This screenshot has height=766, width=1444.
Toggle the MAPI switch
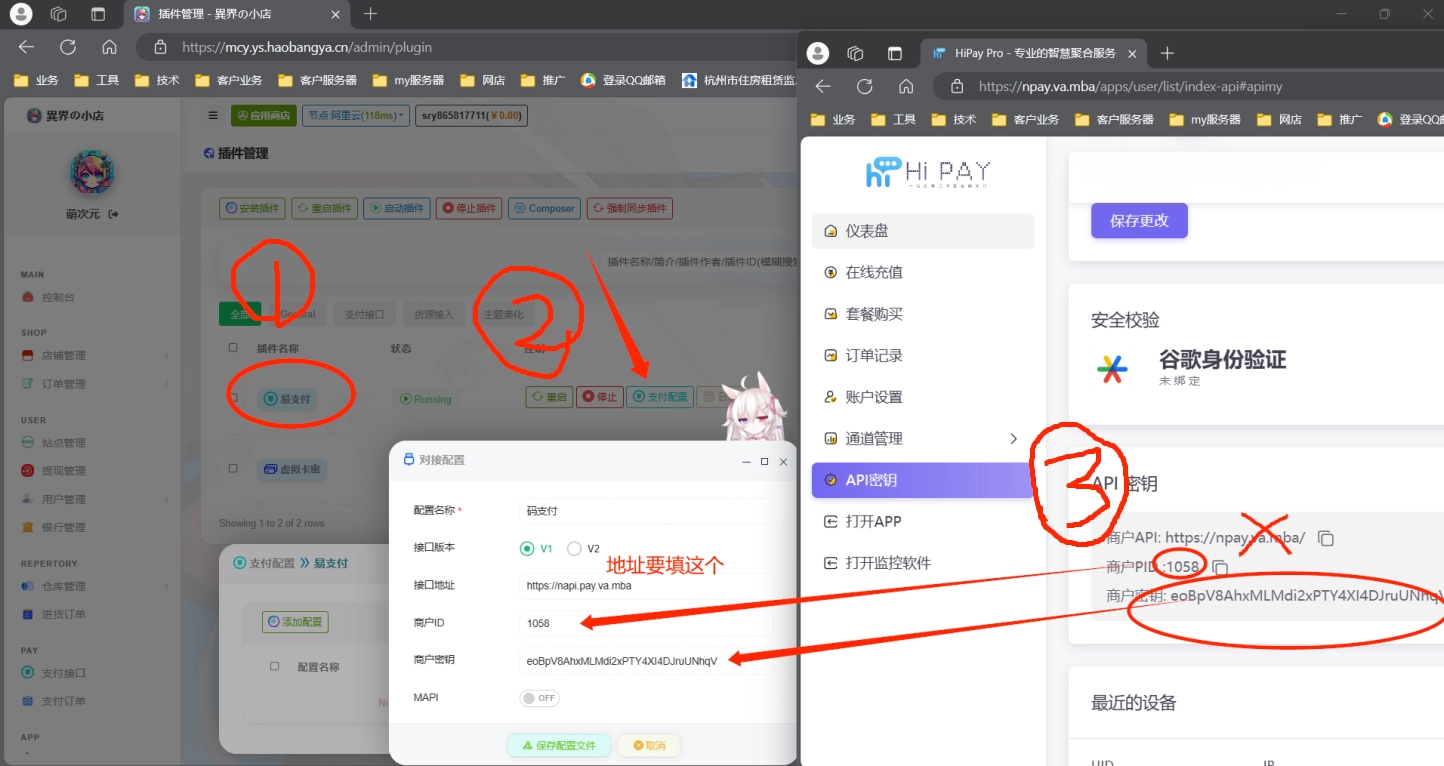(x=540, y=698)
